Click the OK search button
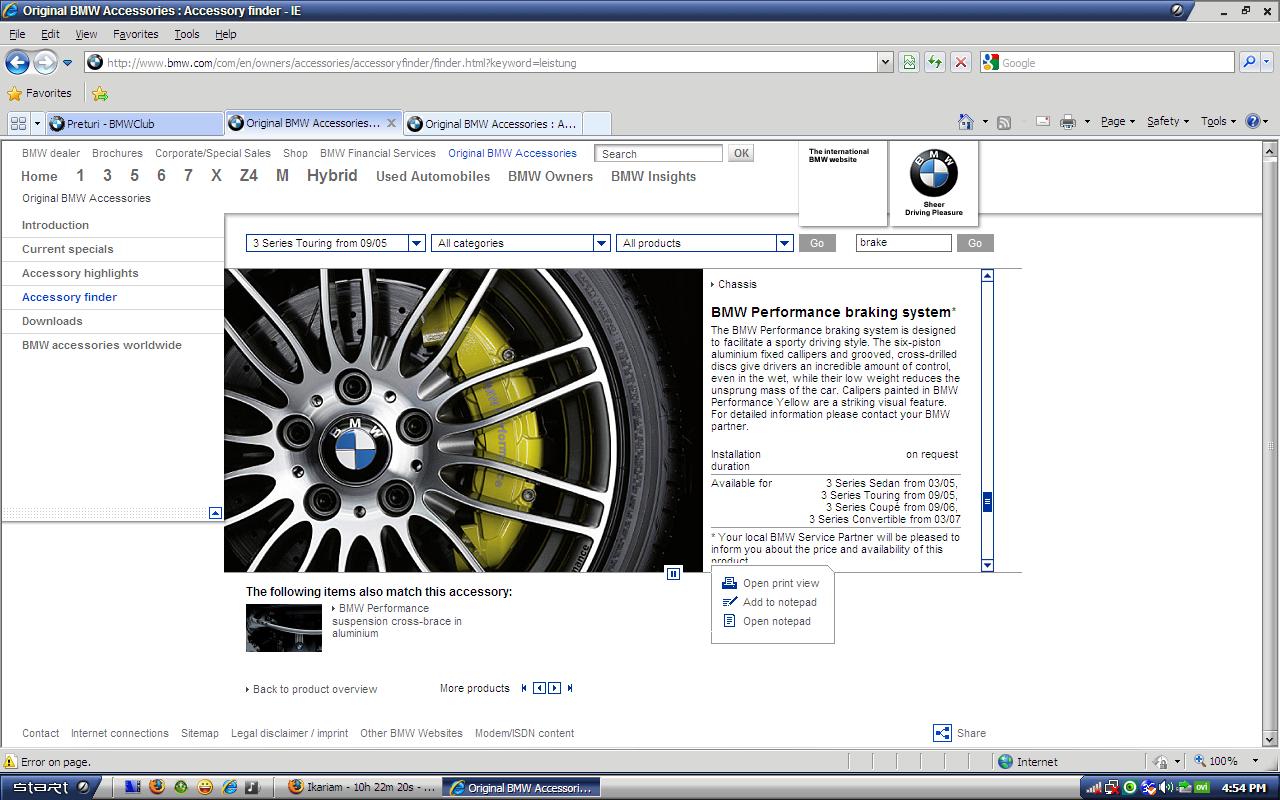This screenshot has height=800, width=1280. [x=741, y=153]
